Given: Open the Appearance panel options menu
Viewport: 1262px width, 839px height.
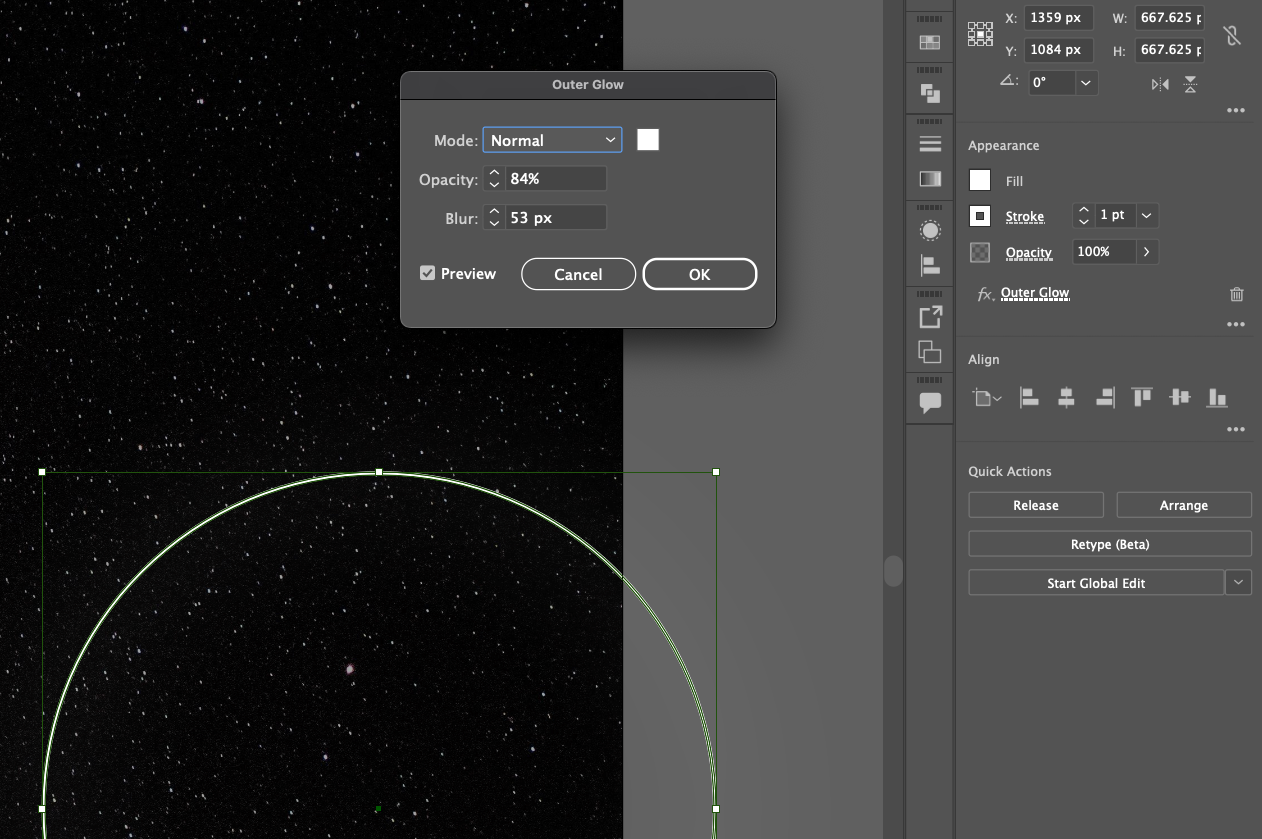Looking at the screenshot, I should tap(1236, 323).
